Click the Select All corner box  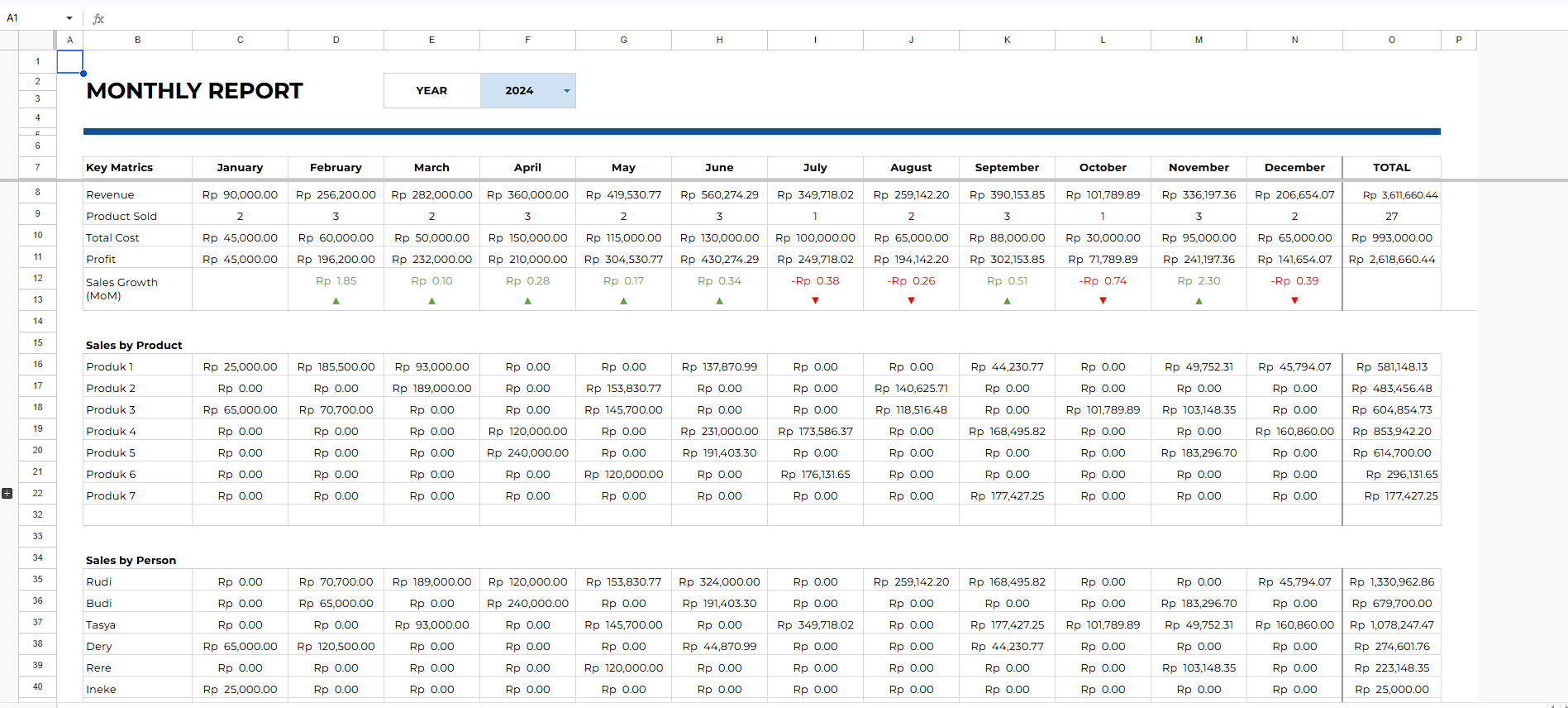click(x=37, y=40)
